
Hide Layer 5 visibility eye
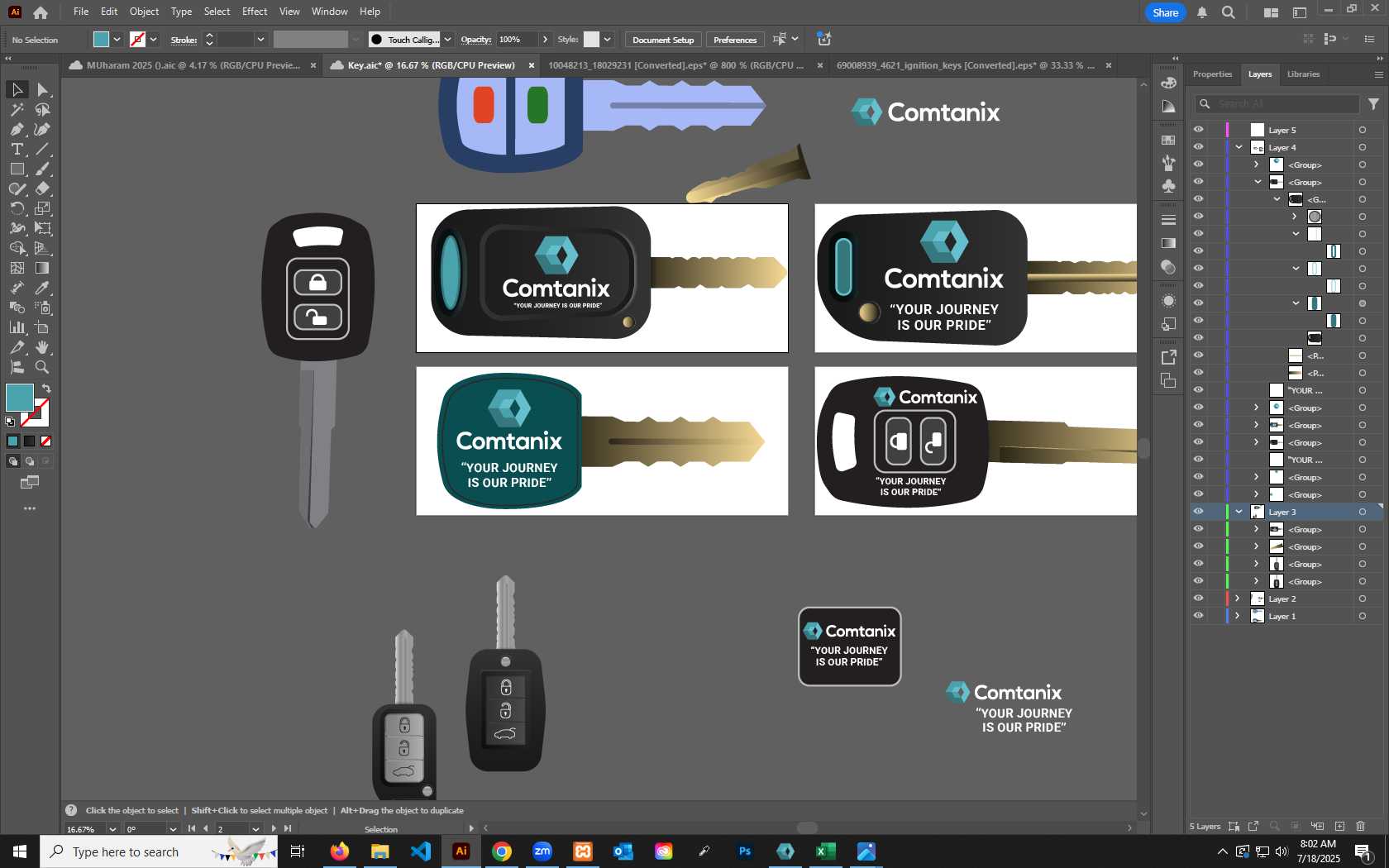point(1198,130)
